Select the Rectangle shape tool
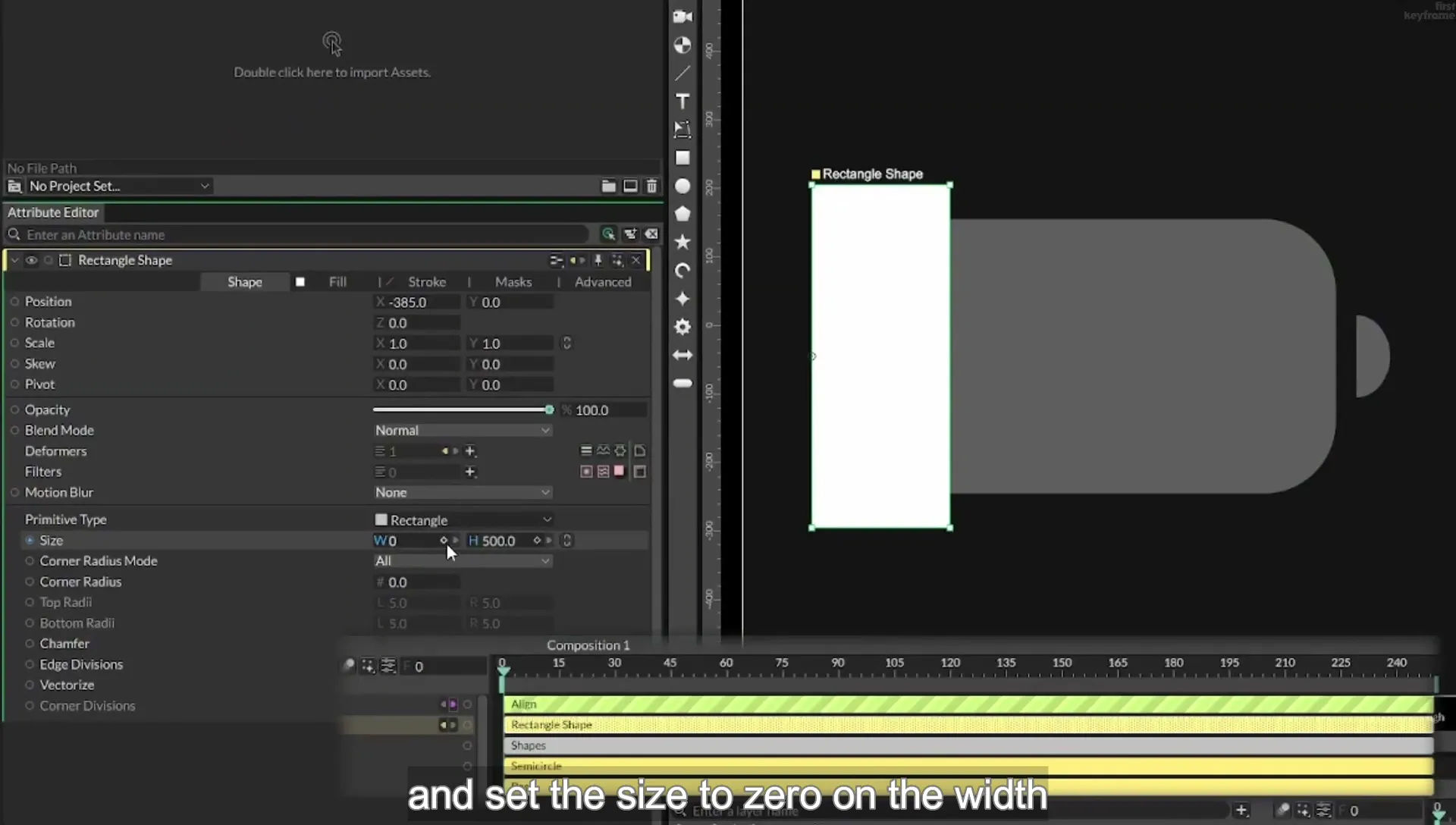The image size is (1456, 825). coord(682,158)
